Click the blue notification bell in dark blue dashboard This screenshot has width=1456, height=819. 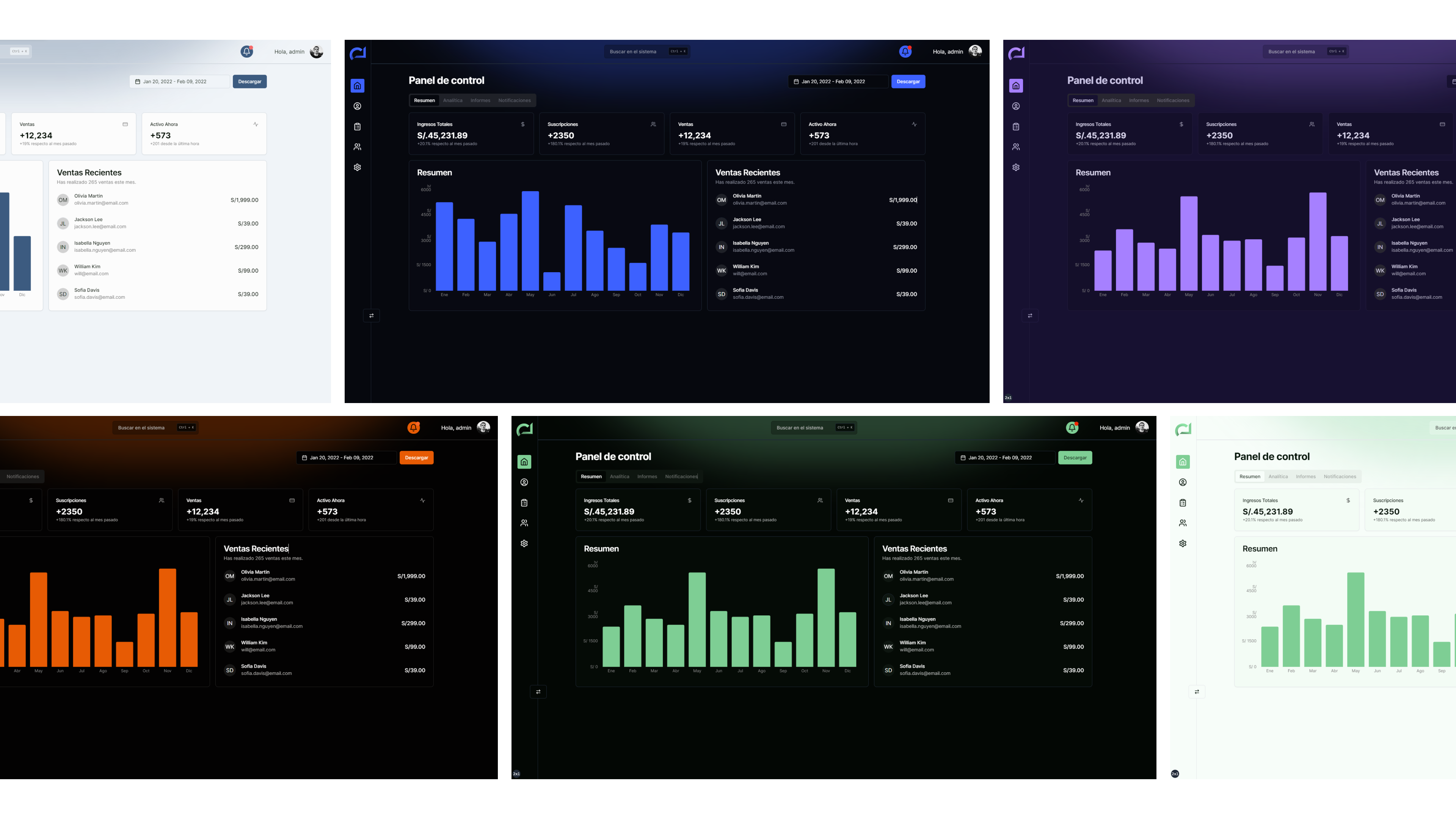905,52
